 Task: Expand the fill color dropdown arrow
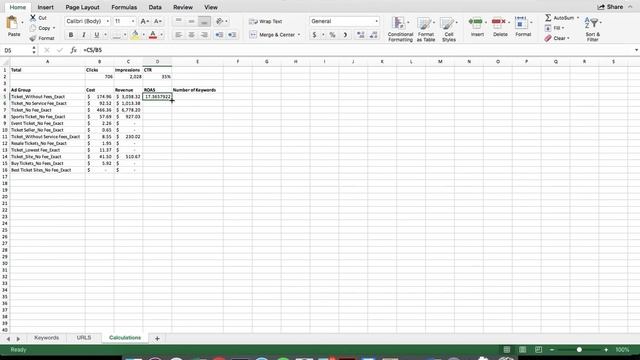click(144, 35)
